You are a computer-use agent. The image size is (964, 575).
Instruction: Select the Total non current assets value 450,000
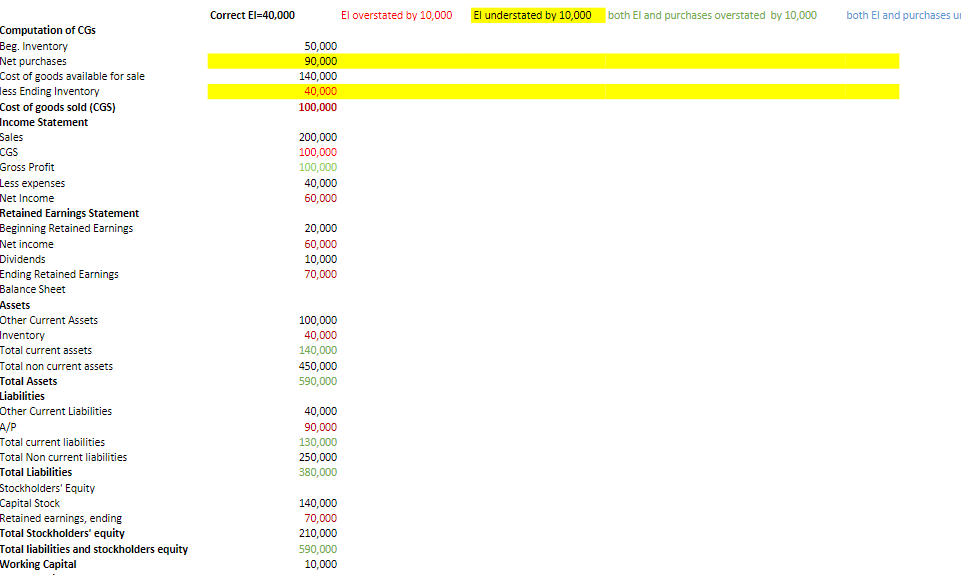[318, 366]
